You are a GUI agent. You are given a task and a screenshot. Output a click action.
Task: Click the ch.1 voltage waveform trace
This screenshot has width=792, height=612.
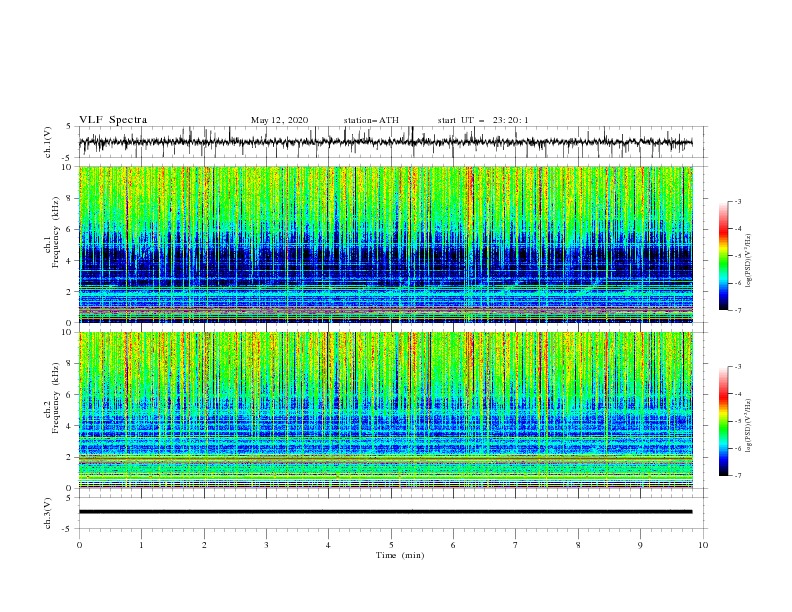tap(385, 142)
